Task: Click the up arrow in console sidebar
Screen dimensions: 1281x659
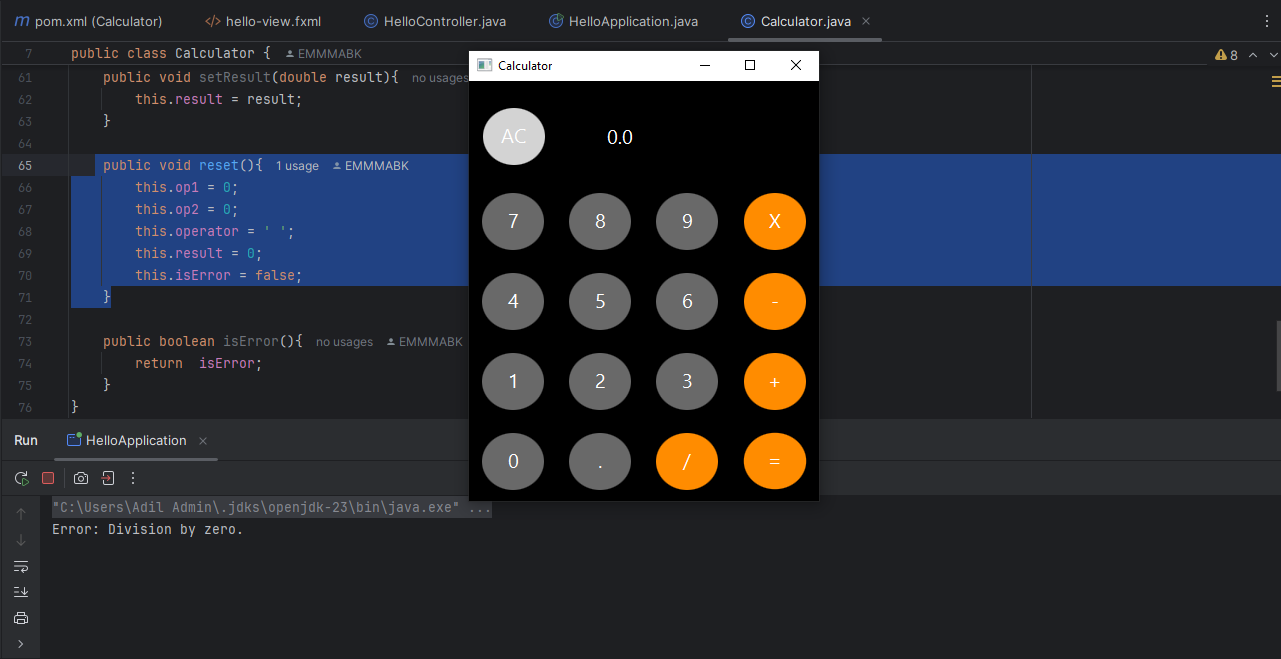Action: (21, 514)
